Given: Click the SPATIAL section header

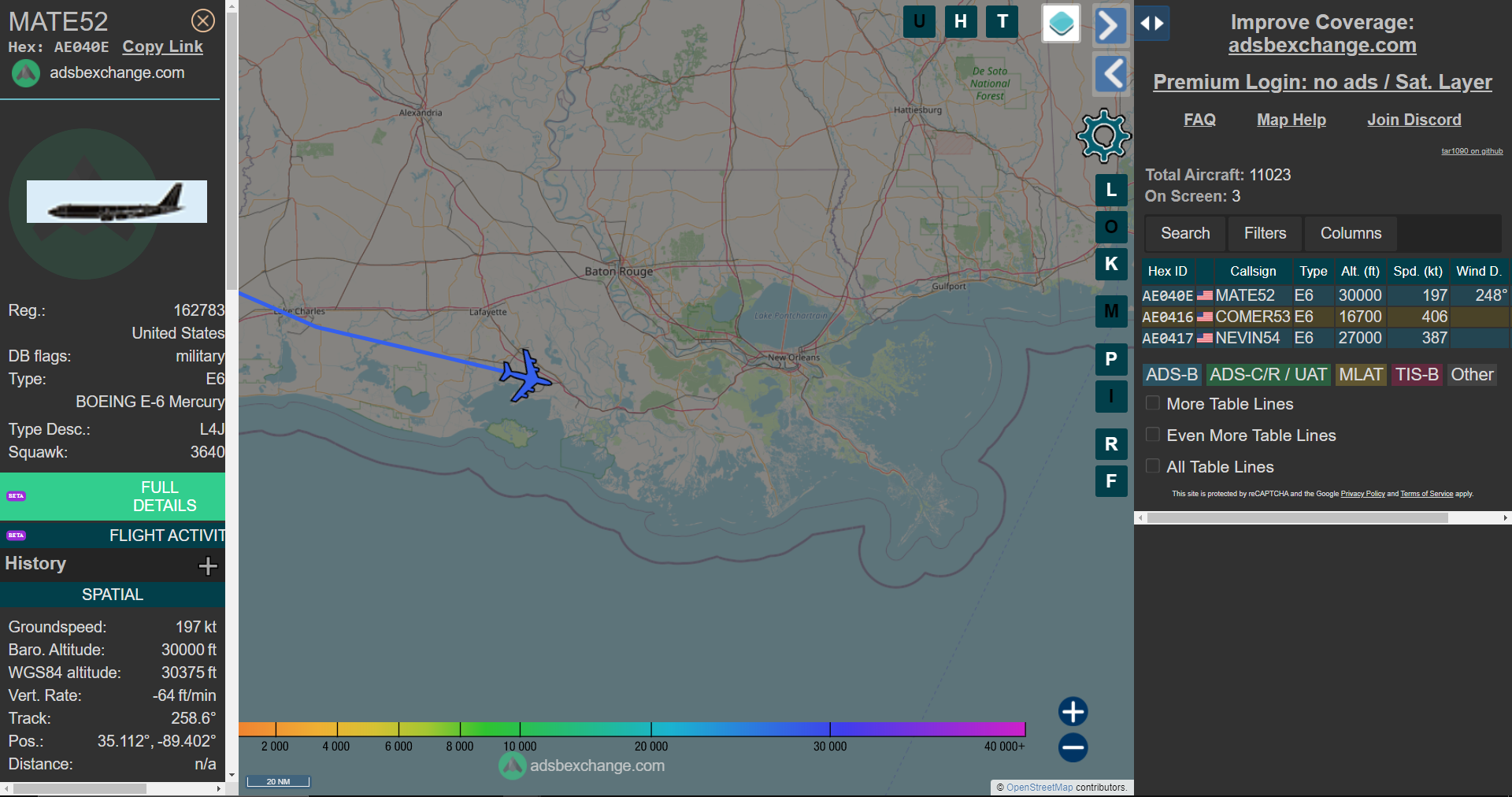Looking at the screenshot, I should coord(113,595).
